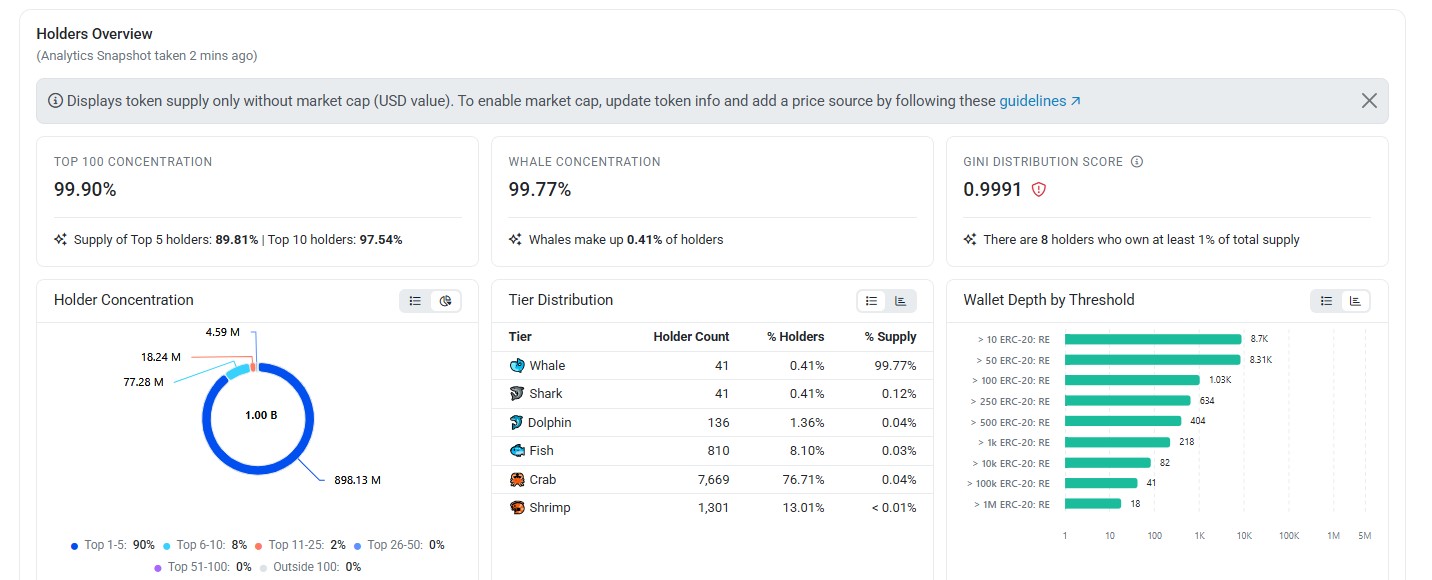Click the Holders Overview heading

95,34
